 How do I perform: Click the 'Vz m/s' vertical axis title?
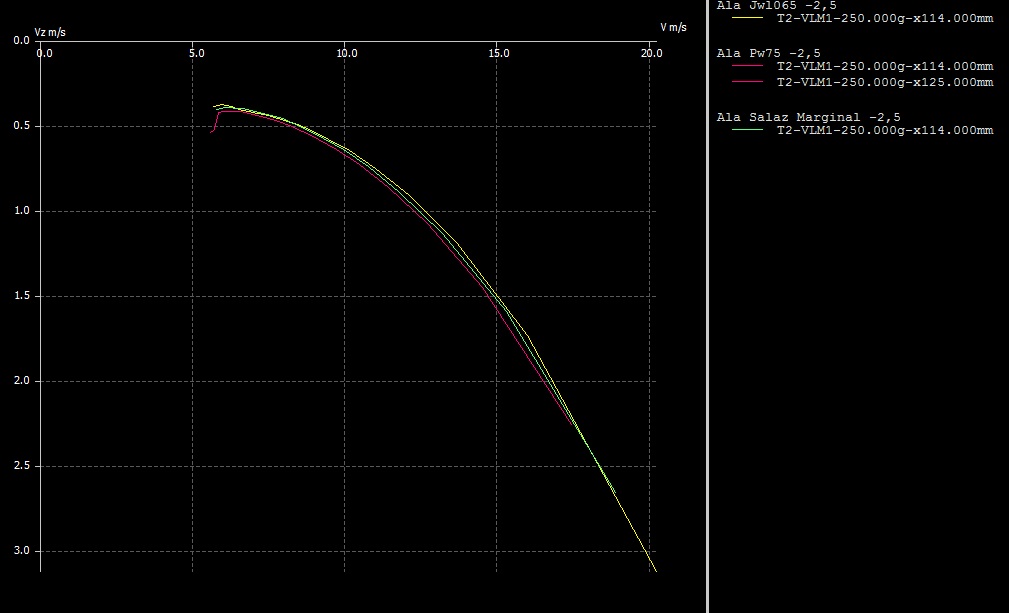coord(50,32)
